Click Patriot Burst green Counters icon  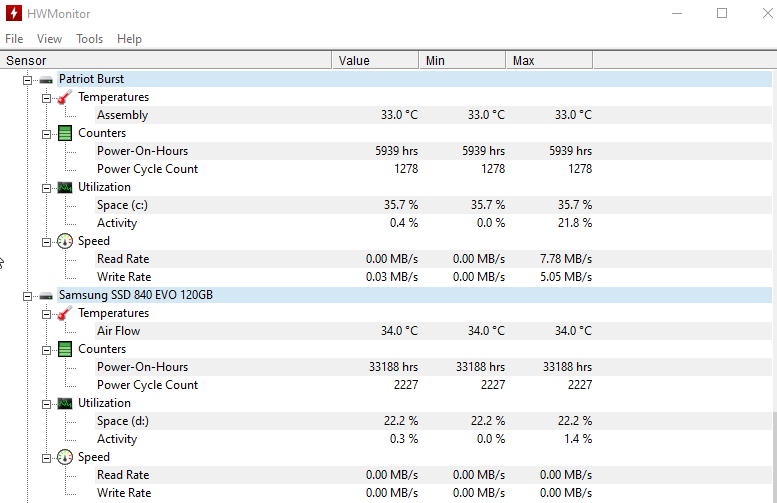pos(65,133)
